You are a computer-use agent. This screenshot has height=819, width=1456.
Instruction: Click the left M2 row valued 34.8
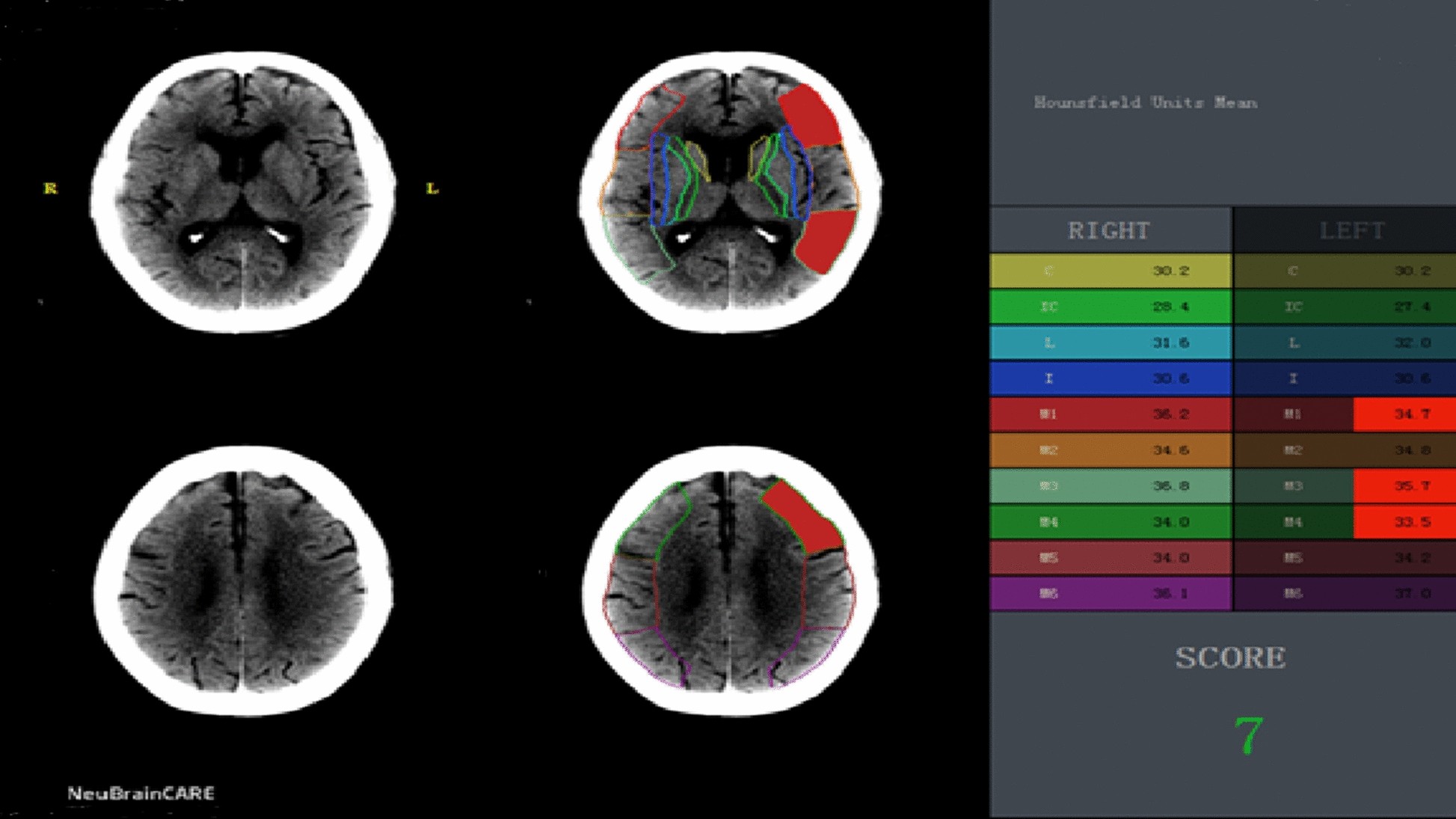click(x=1345, y=450)
